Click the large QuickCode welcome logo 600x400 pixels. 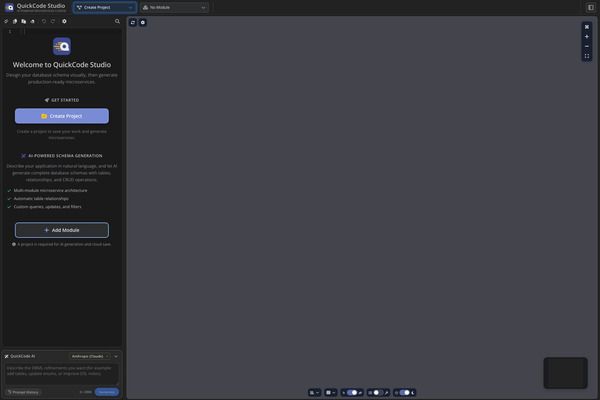point(62,46)
